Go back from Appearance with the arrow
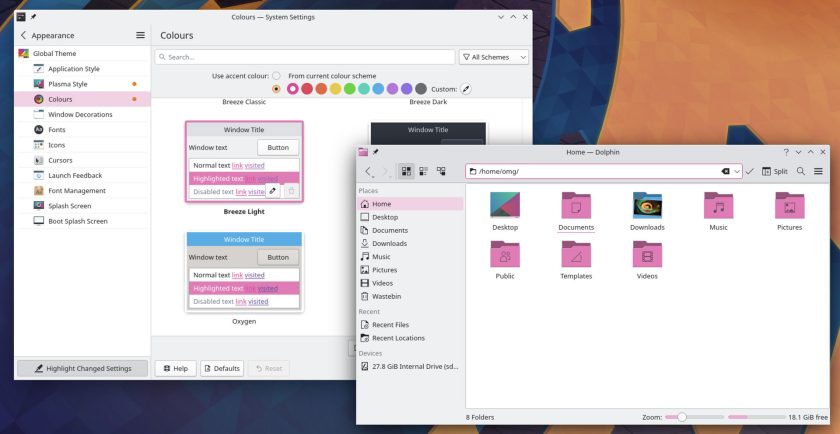The height and width of the screenshot is (434, 840). click(23, 35)
